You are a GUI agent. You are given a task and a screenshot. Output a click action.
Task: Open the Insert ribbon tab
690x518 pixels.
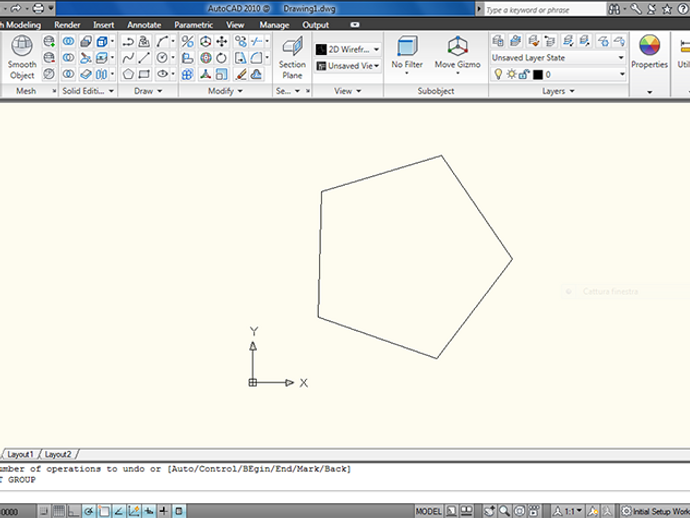pos(103,25)
